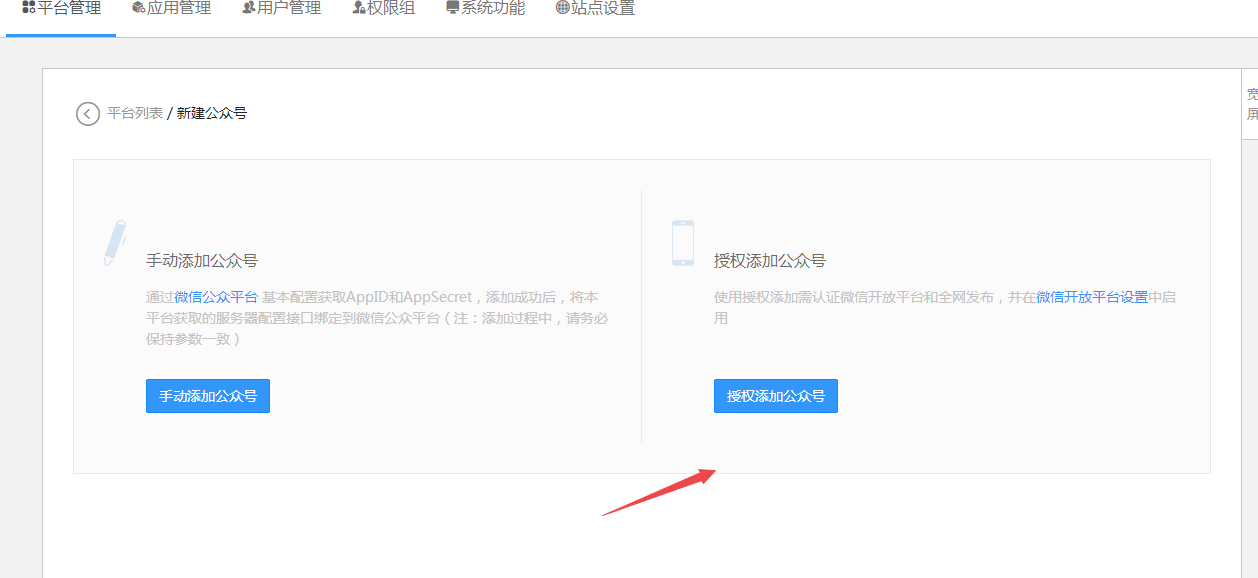Viewport: 1258px width, 578px height.
Task: Select the 系统功能 monitor icon
Action: [x=452, y=6]
